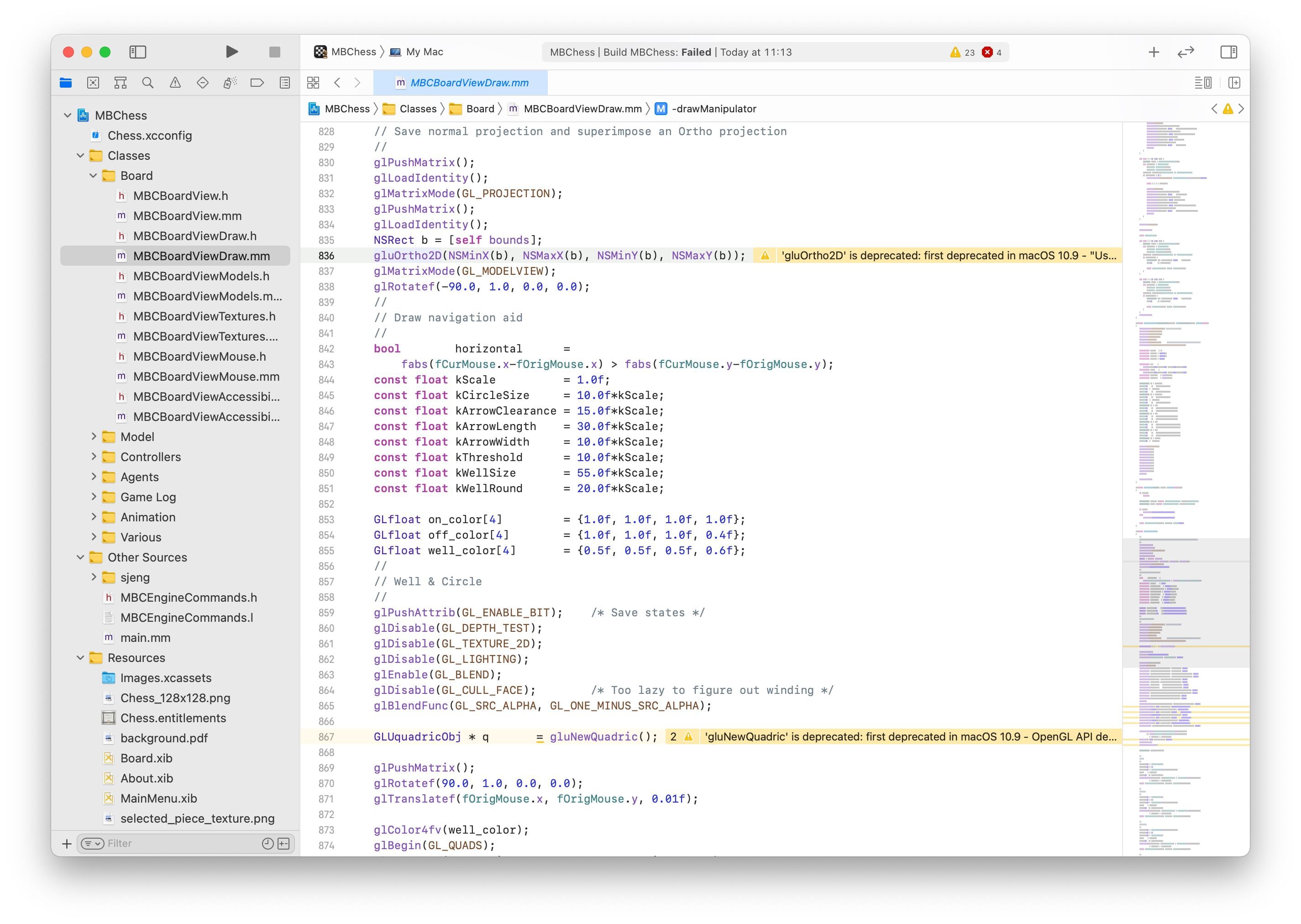Open the Debug navigator
This screenshot has height=924, width=1301.
(x=230, y=83)
